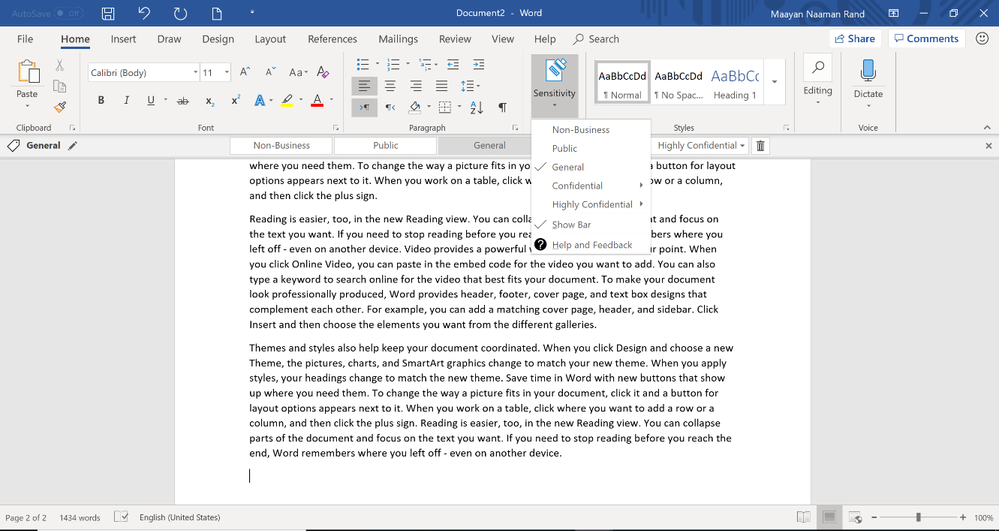Open the Comments button
This screenshot has width=999, height=531.
(926, 38)
